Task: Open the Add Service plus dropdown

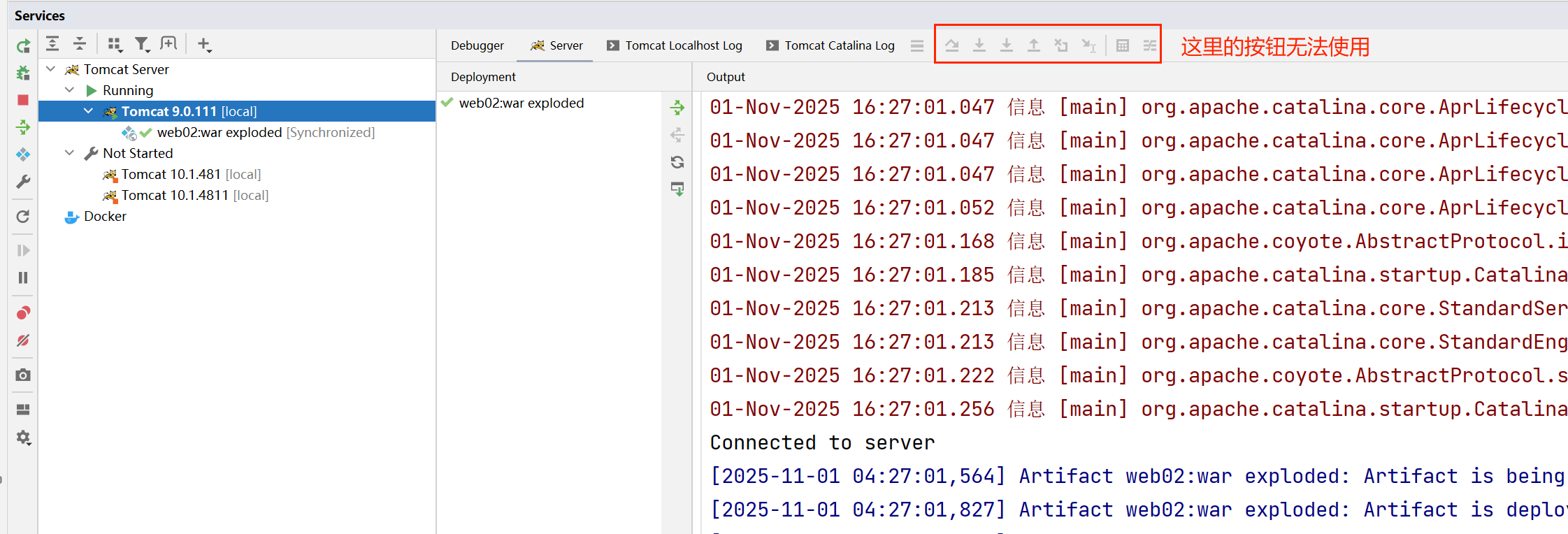Action: click(204, 45)
